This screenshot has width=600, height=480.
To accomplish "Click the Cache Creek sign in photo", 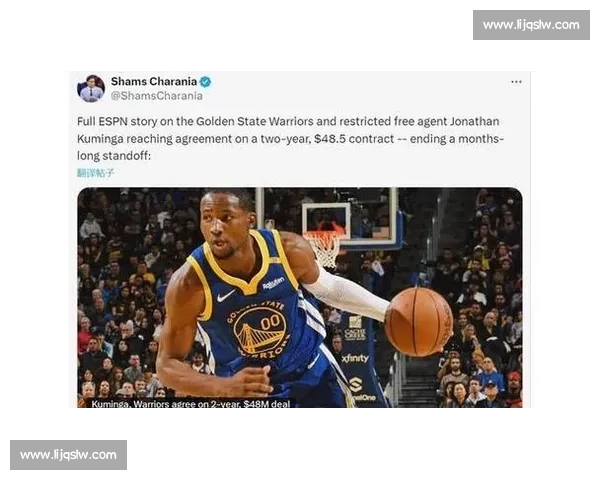I will 355,328.
